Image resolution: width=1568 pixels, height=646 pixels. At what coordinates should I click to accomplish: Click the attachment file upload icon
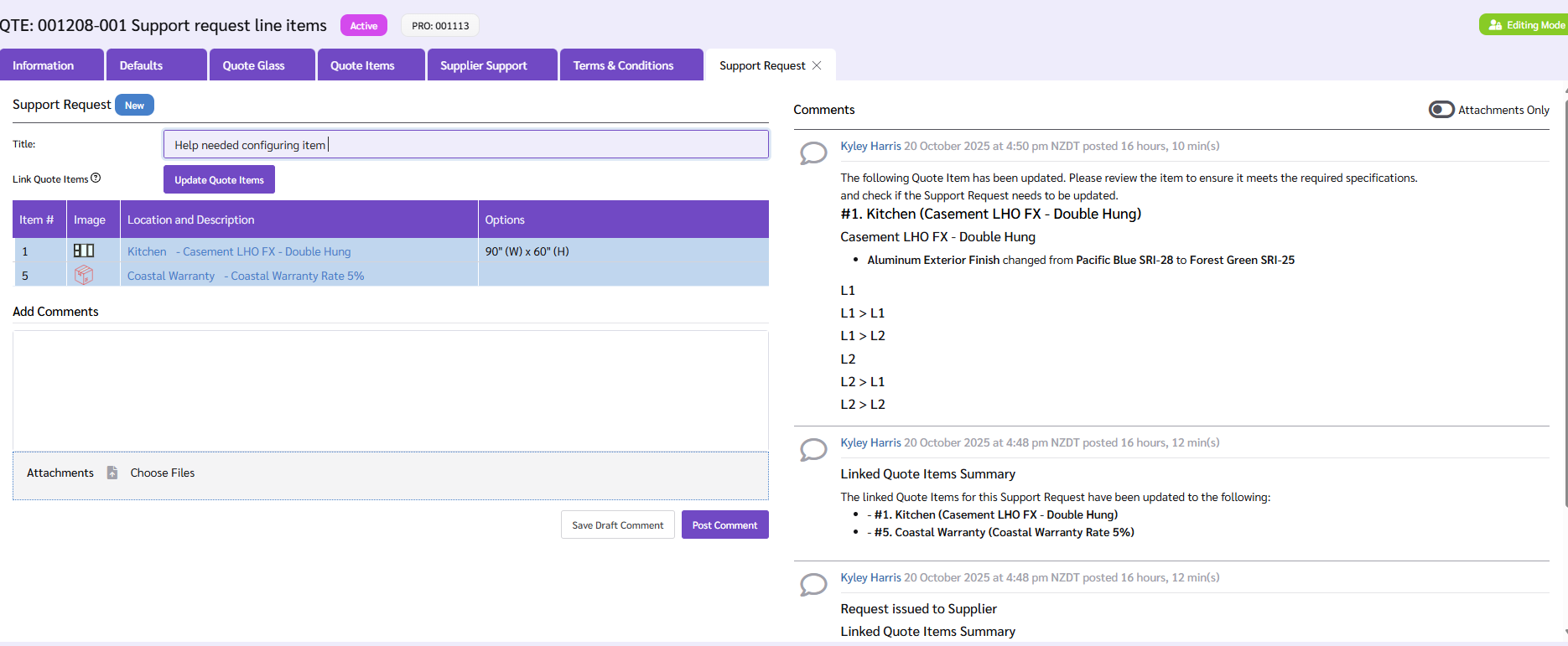pos(112,473)
